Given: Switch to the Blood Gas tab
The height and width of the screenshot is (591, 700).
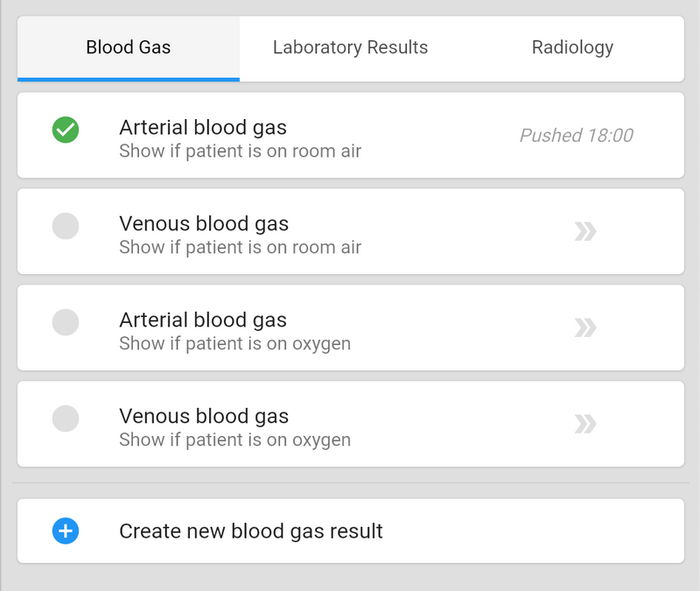Looking at the screenshot, I should [128, 47].
